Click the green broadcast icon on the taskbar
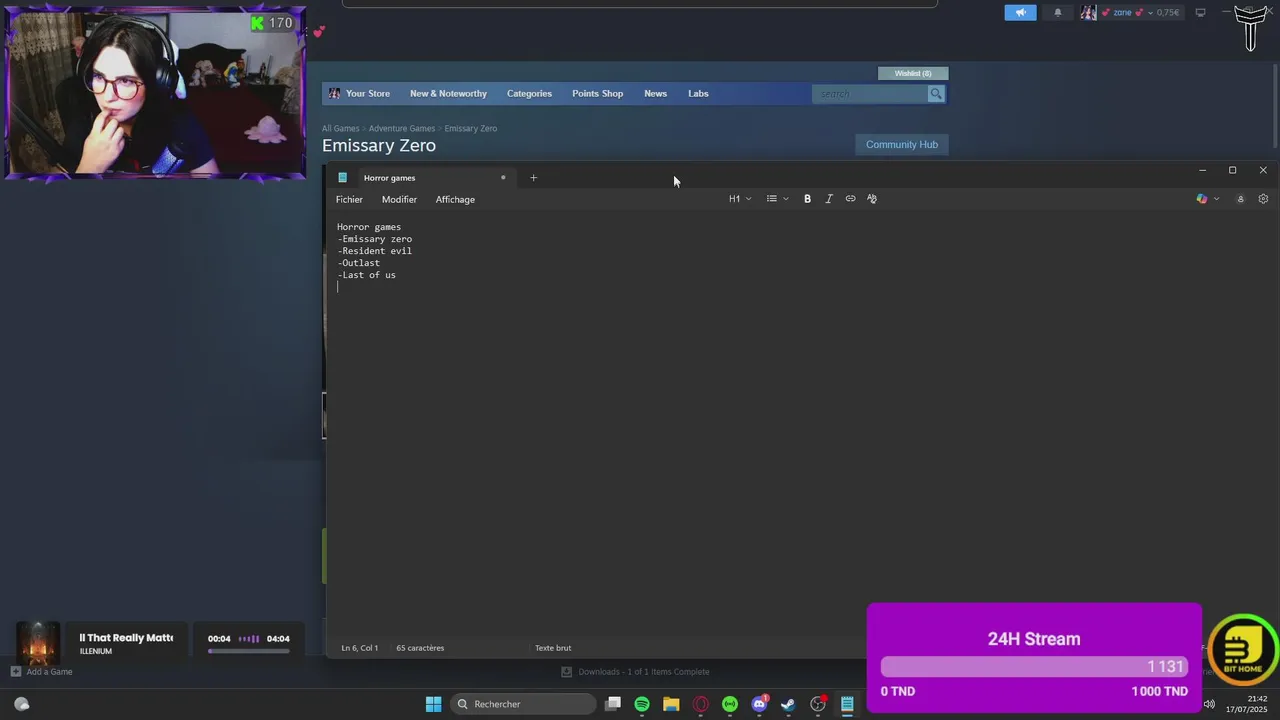The height and width of the screenshot is (720, 1280). (x=730, y=704)
